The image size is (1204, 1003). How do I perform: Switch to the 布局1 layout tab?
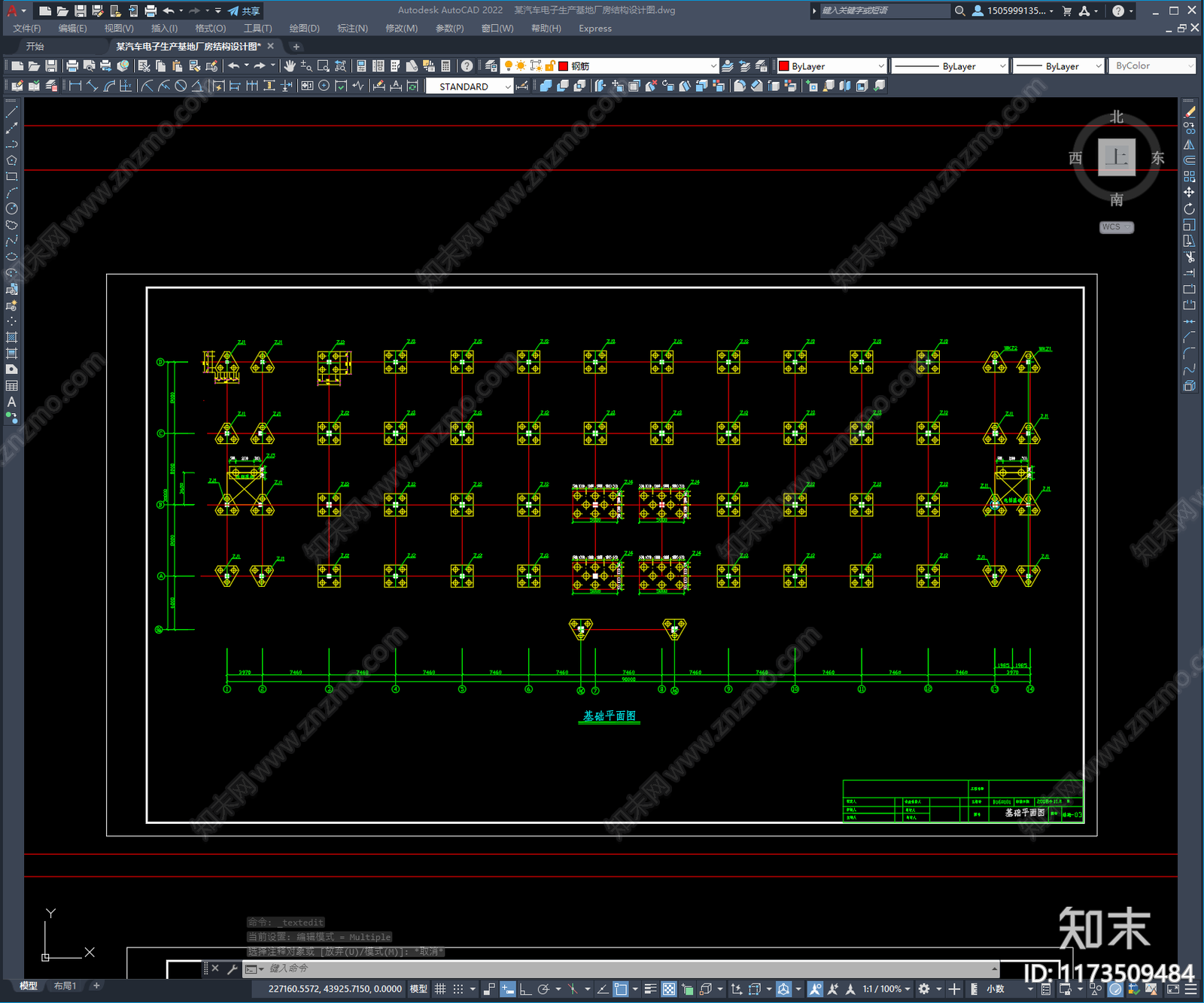tap(65, 986)
